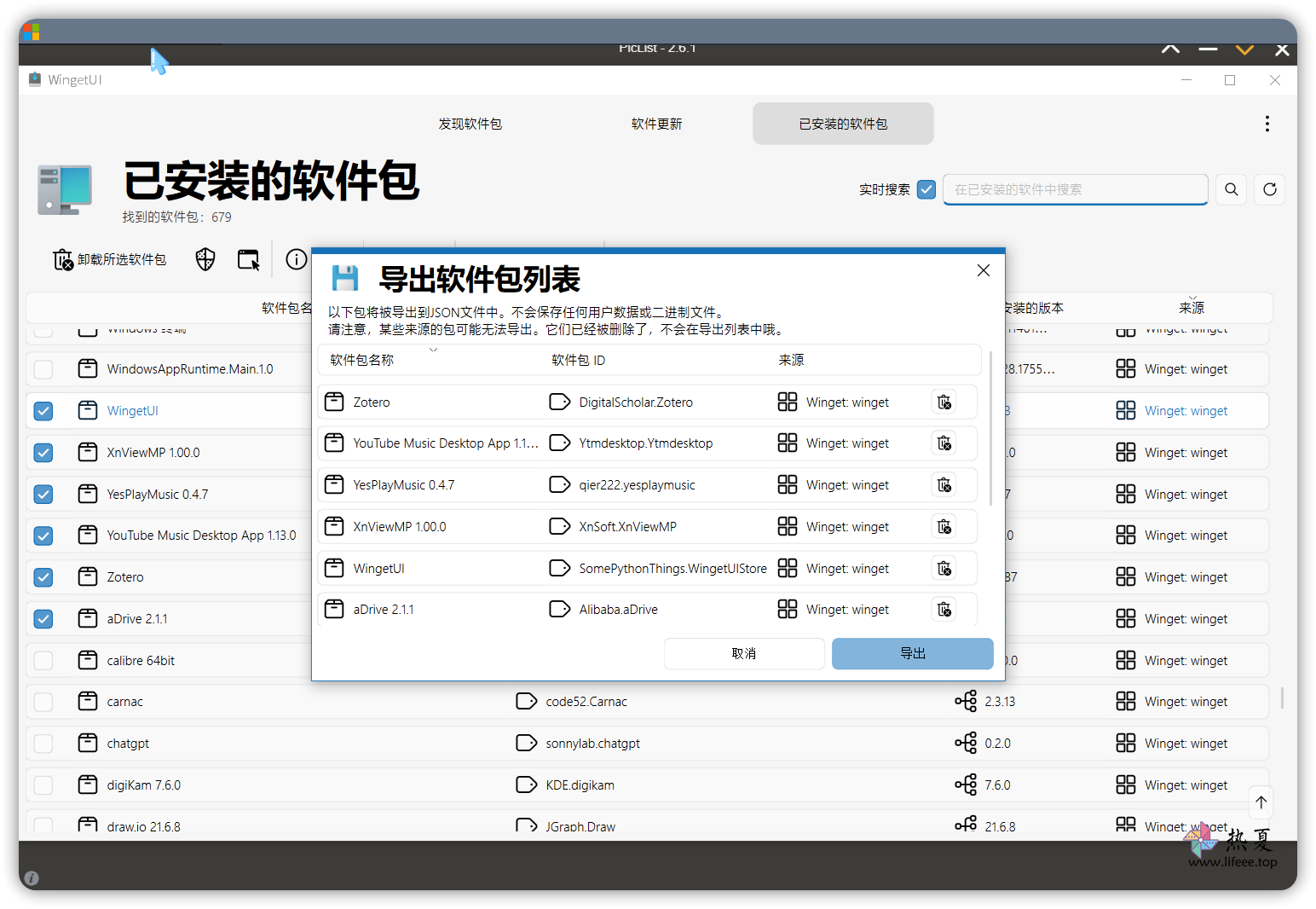The height and width of the screenshot is (909, 1316).
Task: Click the search field for installed packages
Action: (1076, 189)
